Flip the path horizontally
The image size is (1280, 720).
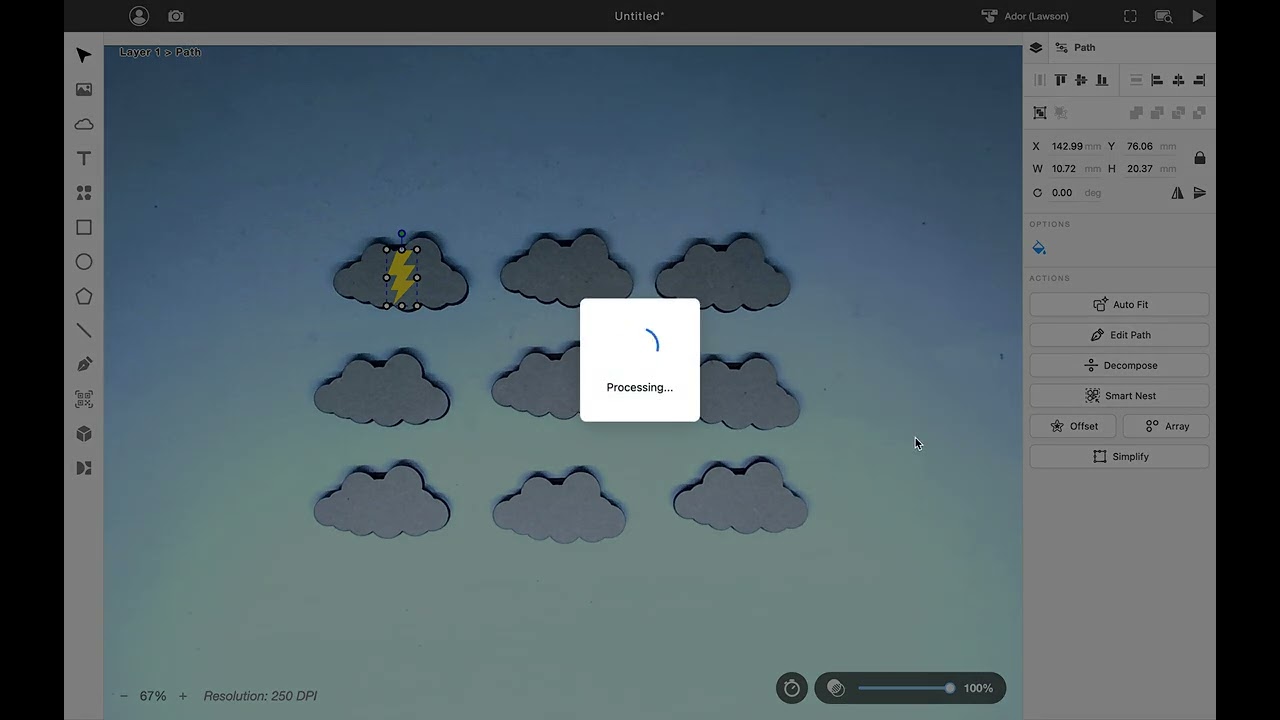(1178, 193)
